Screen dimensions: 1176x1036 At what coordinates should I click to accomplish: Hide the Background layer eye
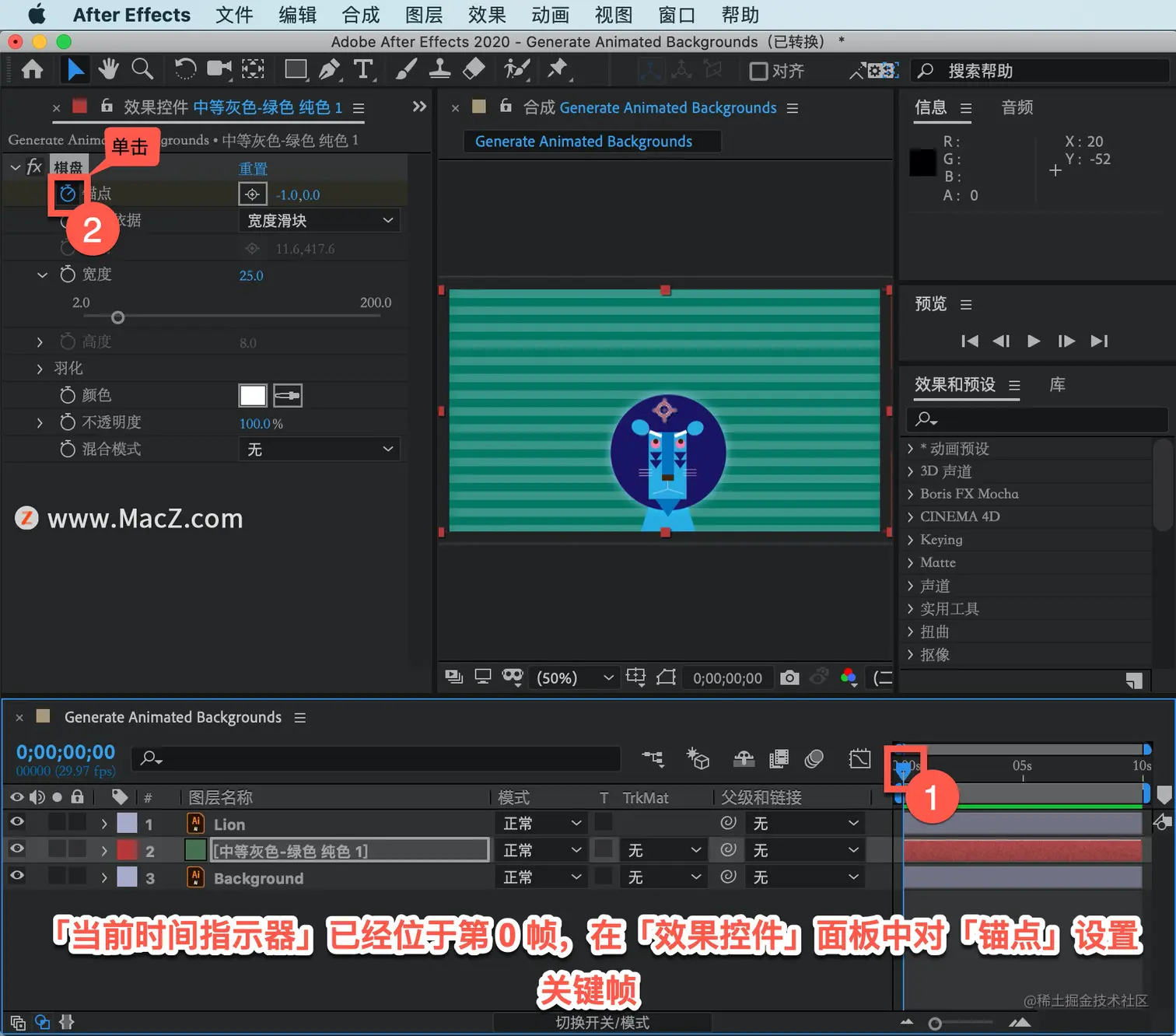[x=16, y=877]
